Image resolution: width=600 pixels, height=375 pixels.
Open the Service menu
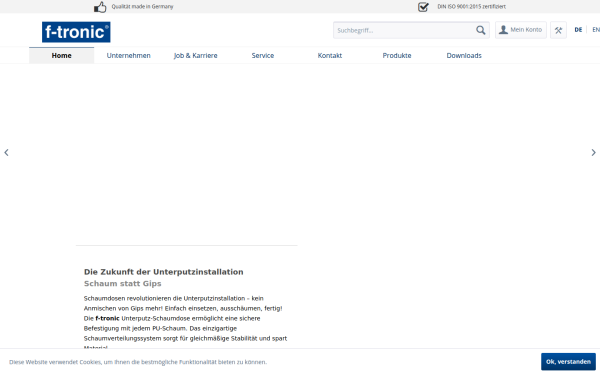click(x=263, y=55)
